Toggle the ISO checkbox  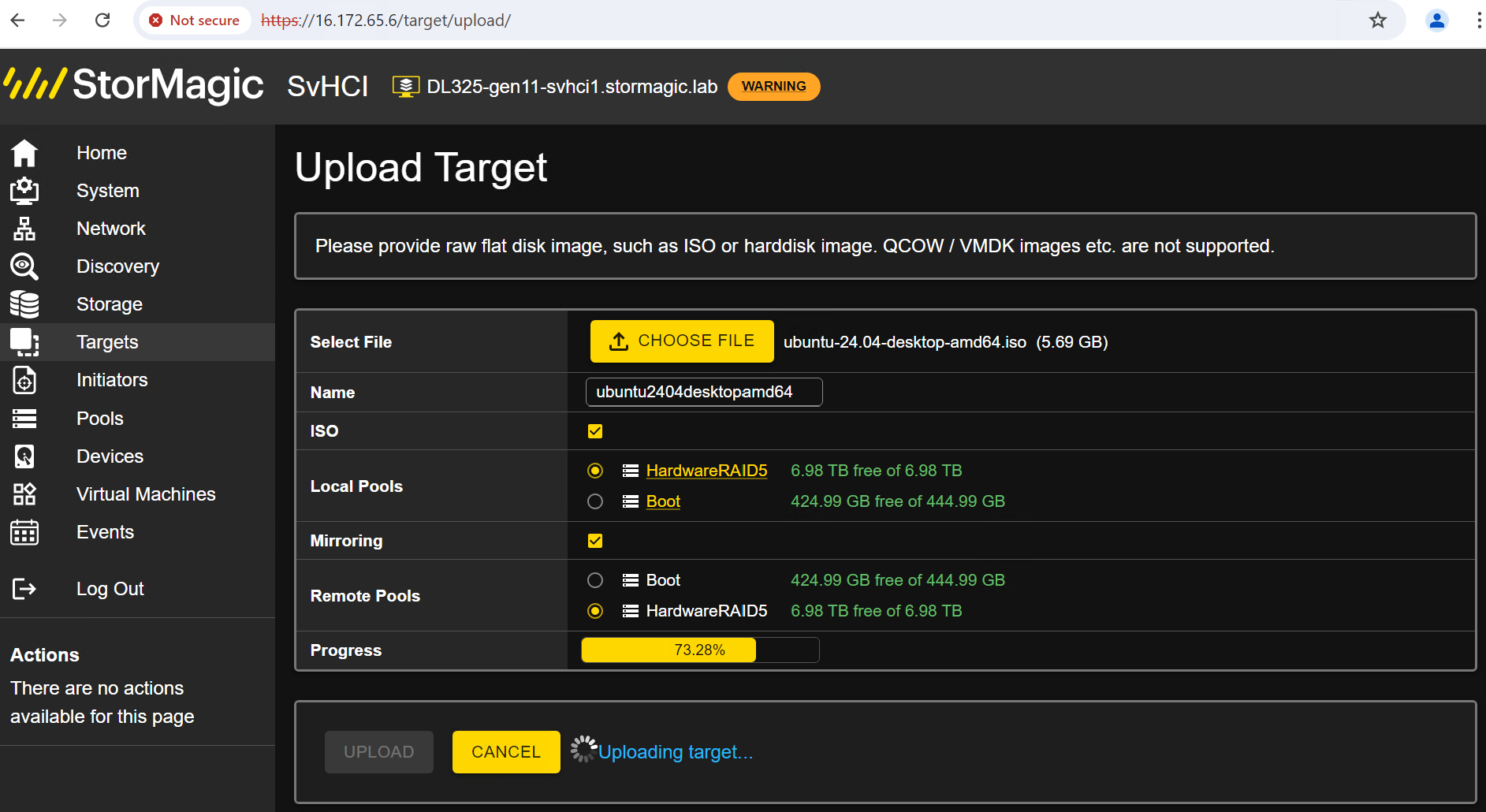[x=595, y=431]
